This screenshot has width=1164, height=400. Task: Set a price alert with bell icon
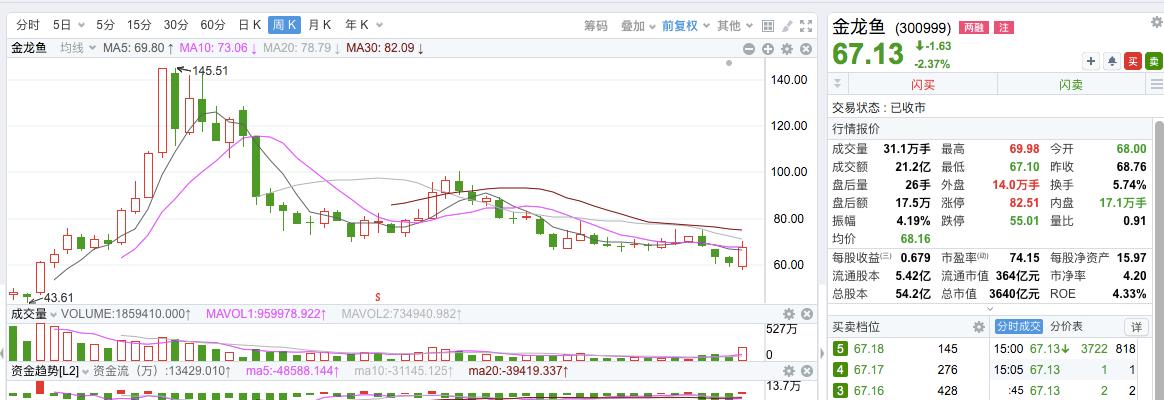click(1112, 61)
